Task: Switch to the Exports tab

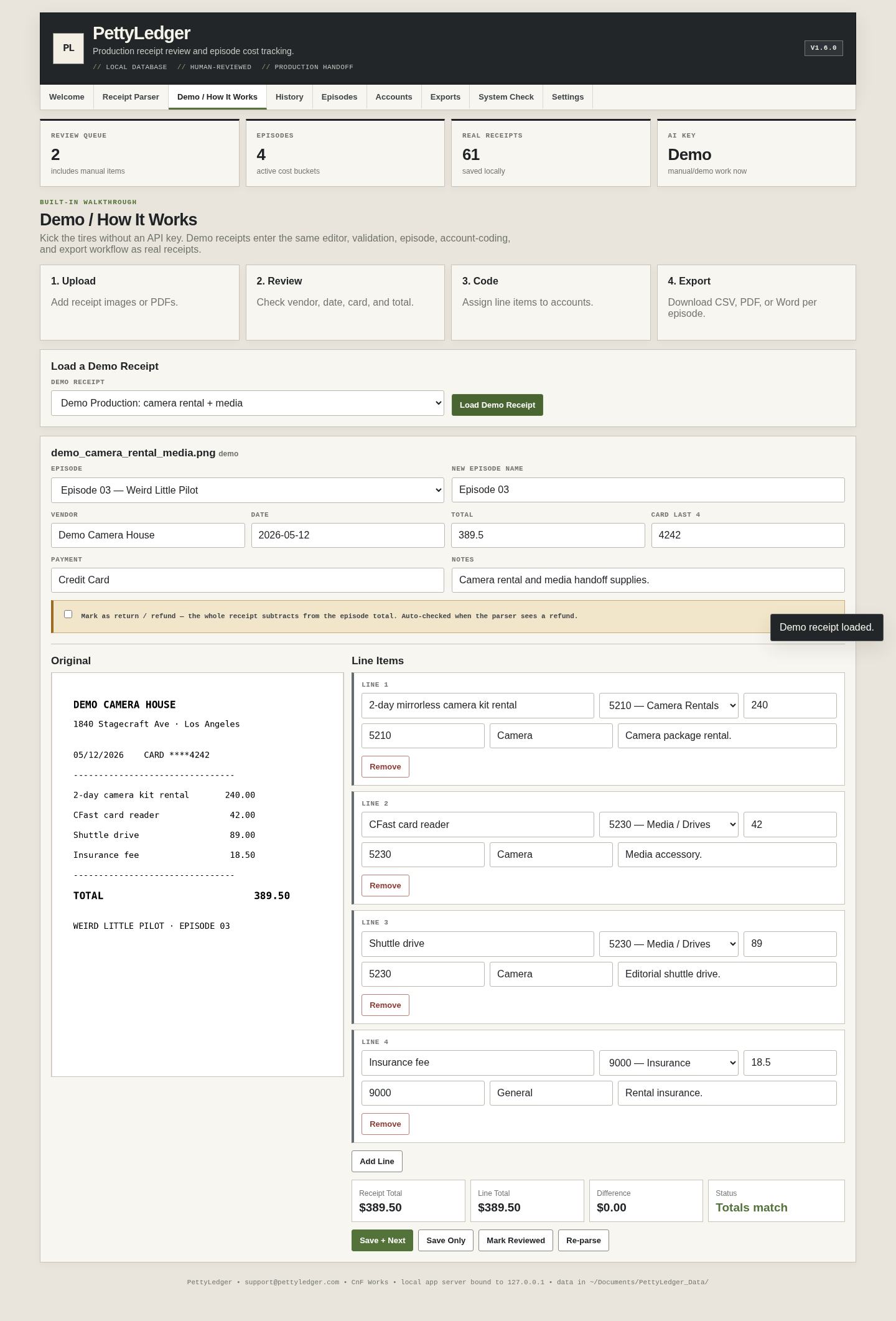Action: pyautogui.click(x=446, y=97)
